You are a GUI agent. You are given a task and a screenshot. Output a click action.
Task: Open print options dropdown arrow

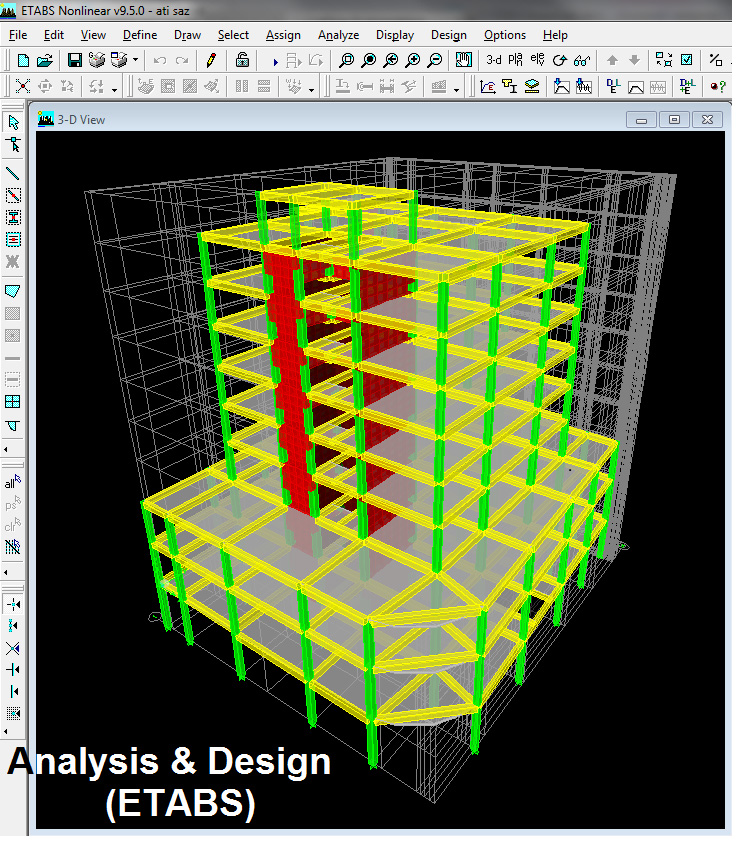(x=135, y=60)
